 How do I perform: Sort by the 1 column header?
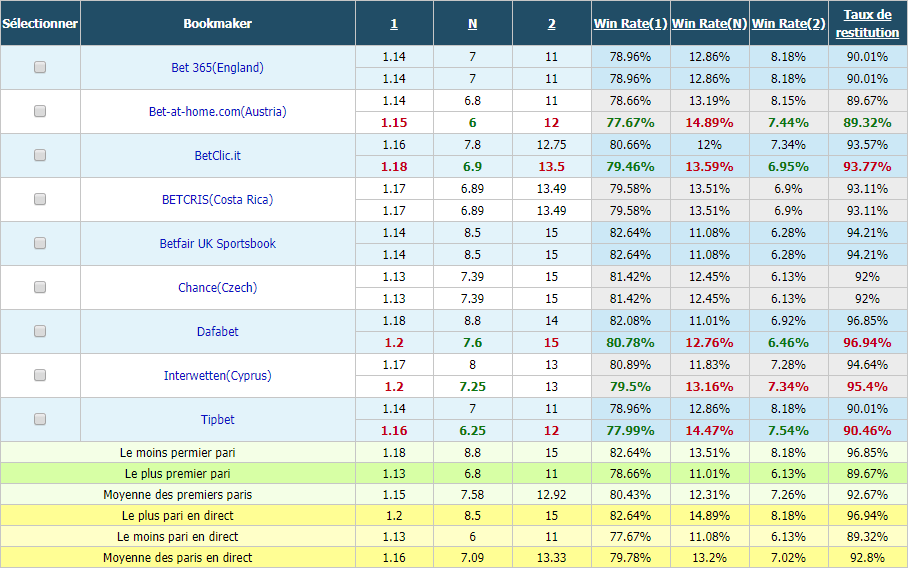[394, 24]
